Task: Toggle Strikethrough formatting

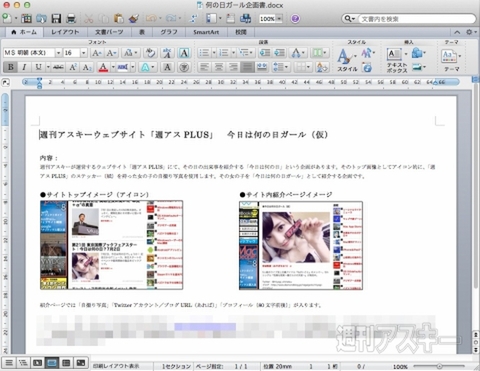Action: pos(58,67)
